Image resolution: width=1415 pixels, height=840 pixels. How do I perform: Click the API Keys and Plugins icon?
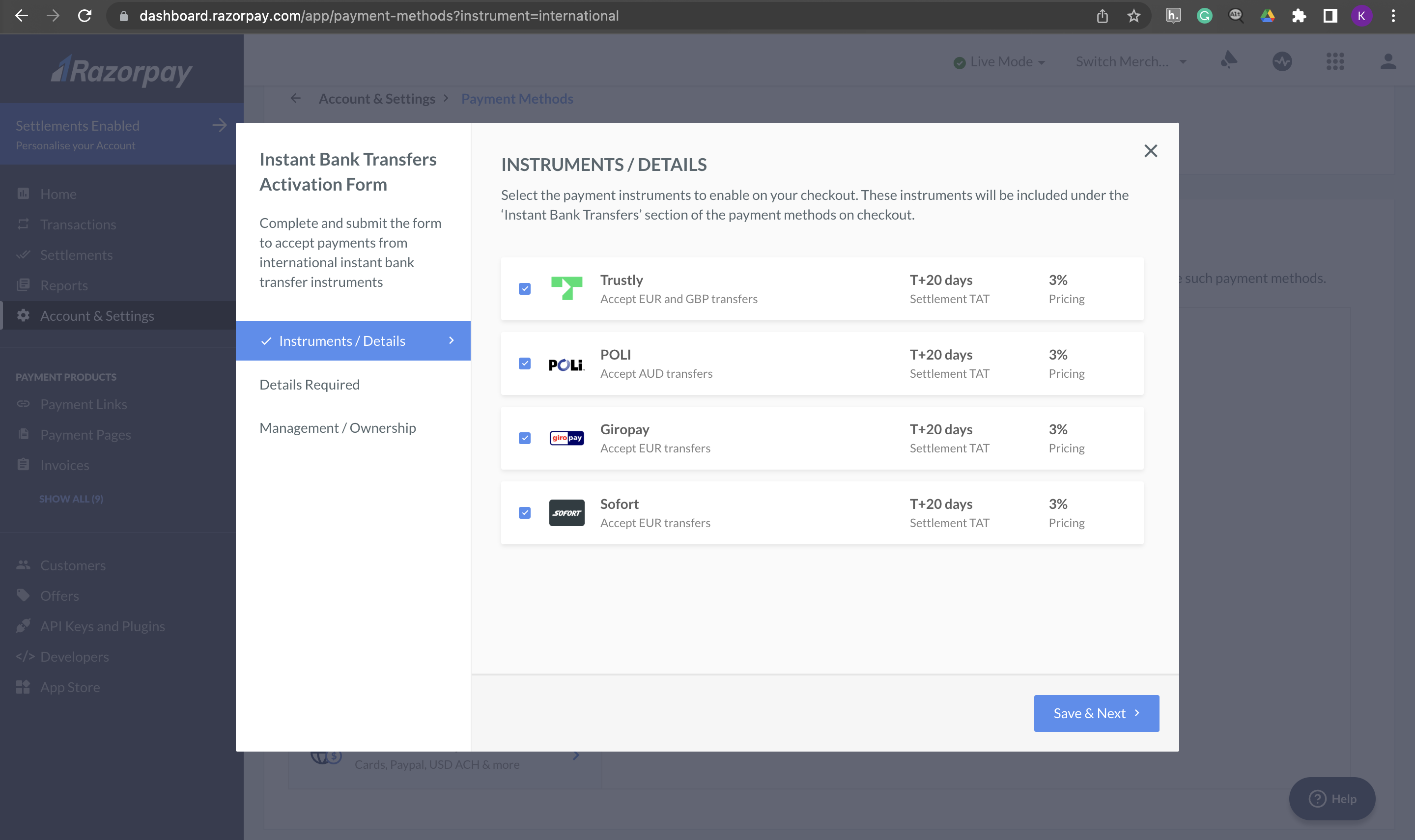[23, 626]
